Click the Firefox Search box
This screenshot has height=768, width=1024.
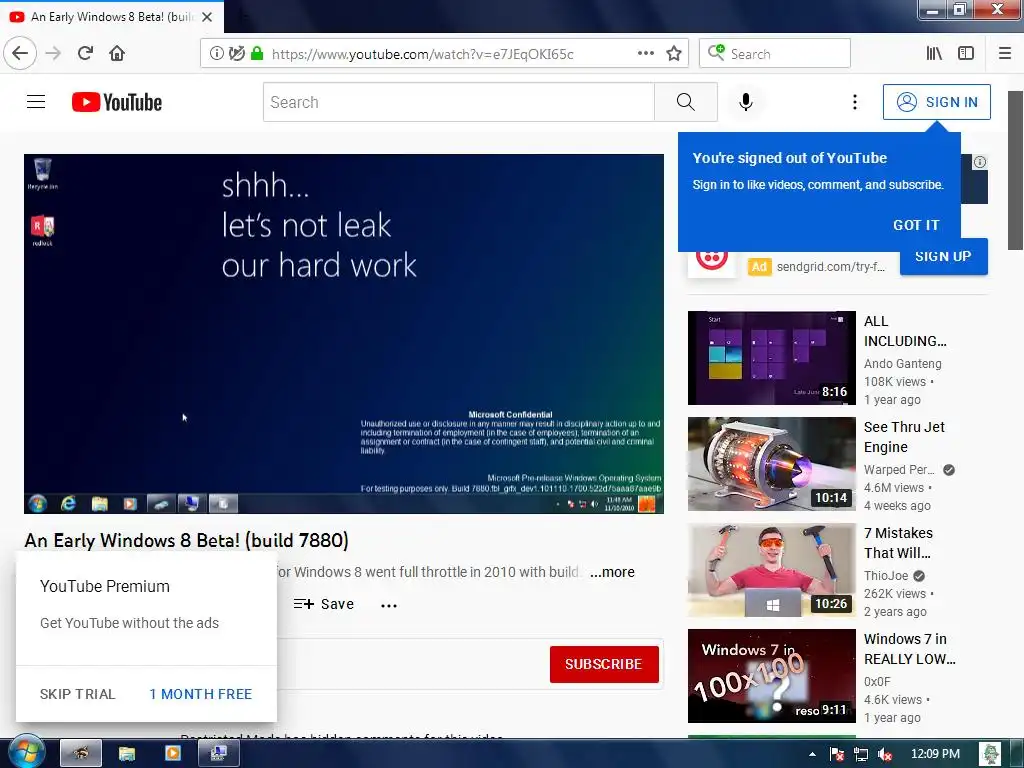(775, 54)
